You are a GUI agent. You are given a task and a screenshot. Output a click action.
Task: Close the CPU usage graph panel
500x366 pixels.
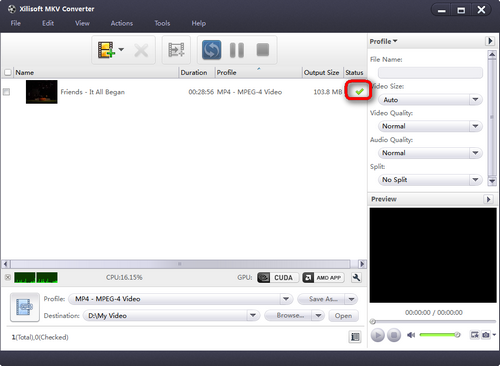tap(8, 277)
